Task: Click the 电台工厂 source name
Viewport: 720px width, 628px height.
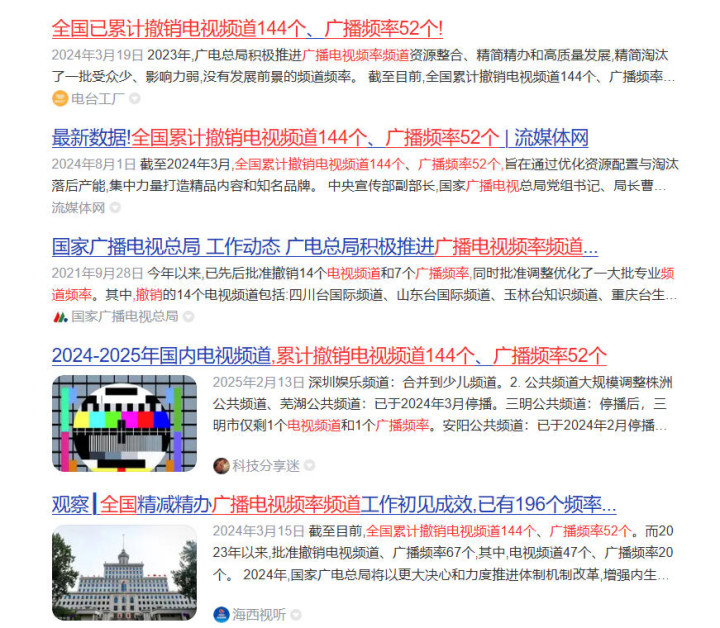Action: [98, 99]
